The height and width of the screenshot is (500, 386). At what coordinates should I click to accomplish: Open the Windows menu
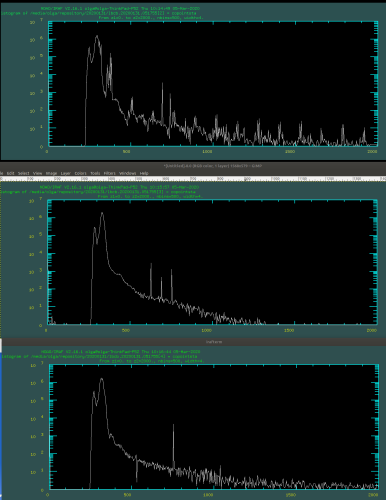point(128,173)
